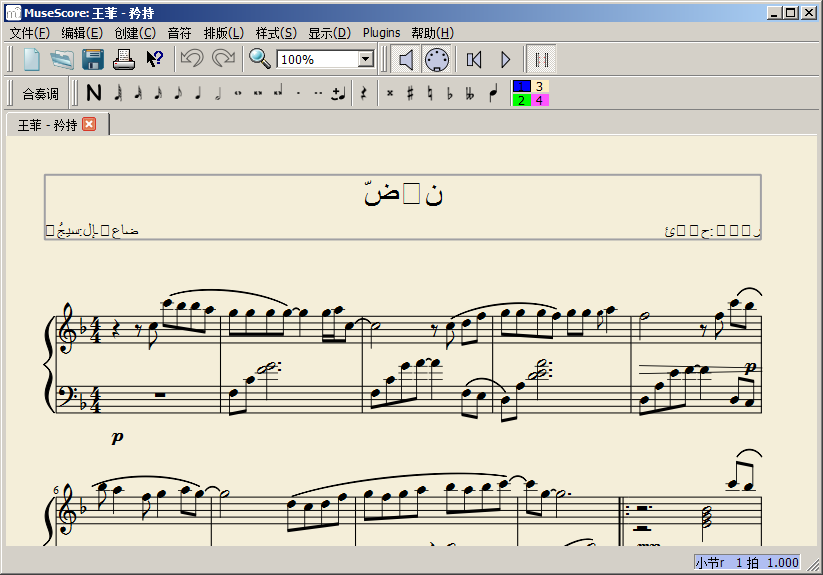The image size is (823, 575).
Task: Open the 编辑(E) menu
Action: click(x=82, y=33)
